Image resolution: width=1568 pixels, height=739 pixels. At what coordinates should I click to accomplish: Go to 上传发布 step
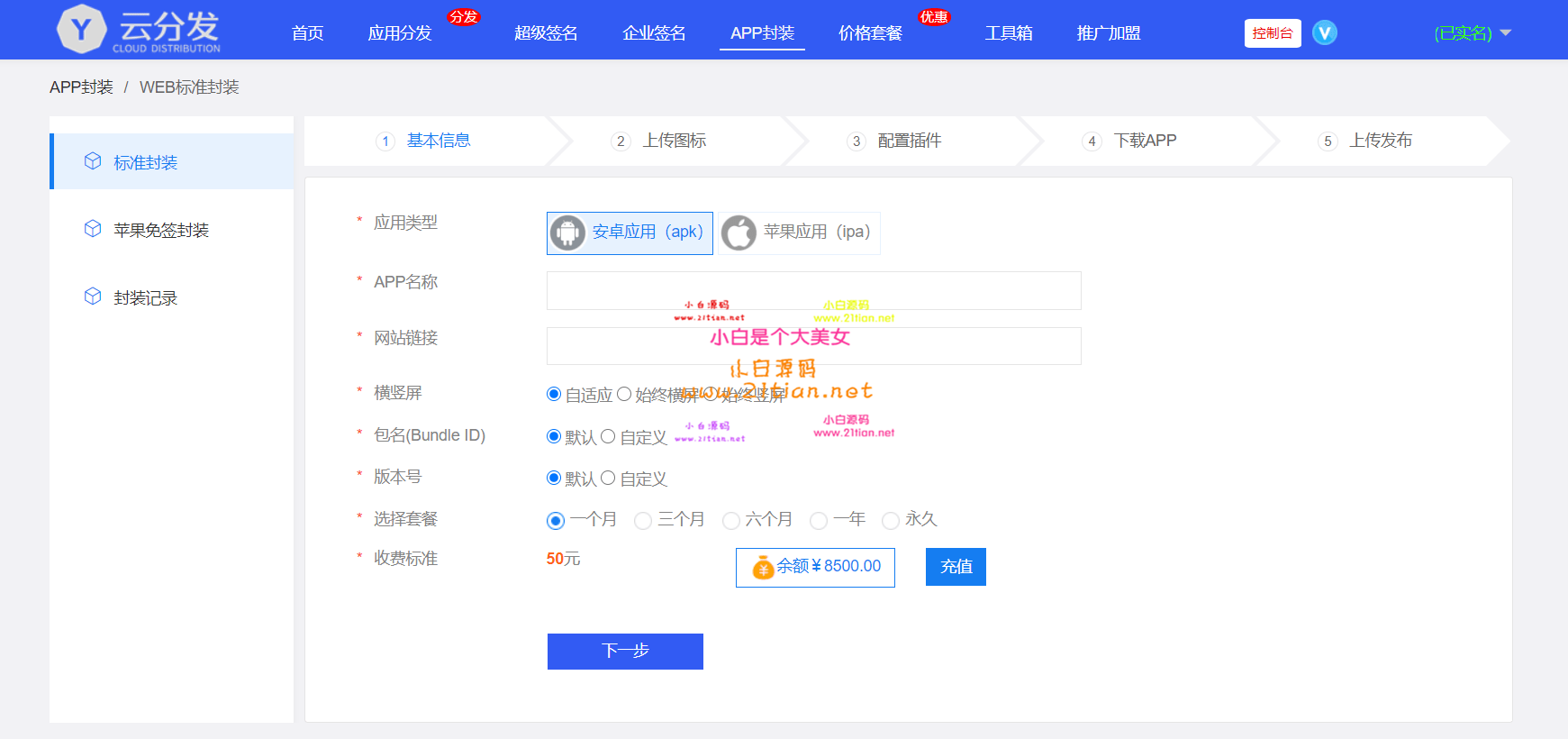point(1381,141)
